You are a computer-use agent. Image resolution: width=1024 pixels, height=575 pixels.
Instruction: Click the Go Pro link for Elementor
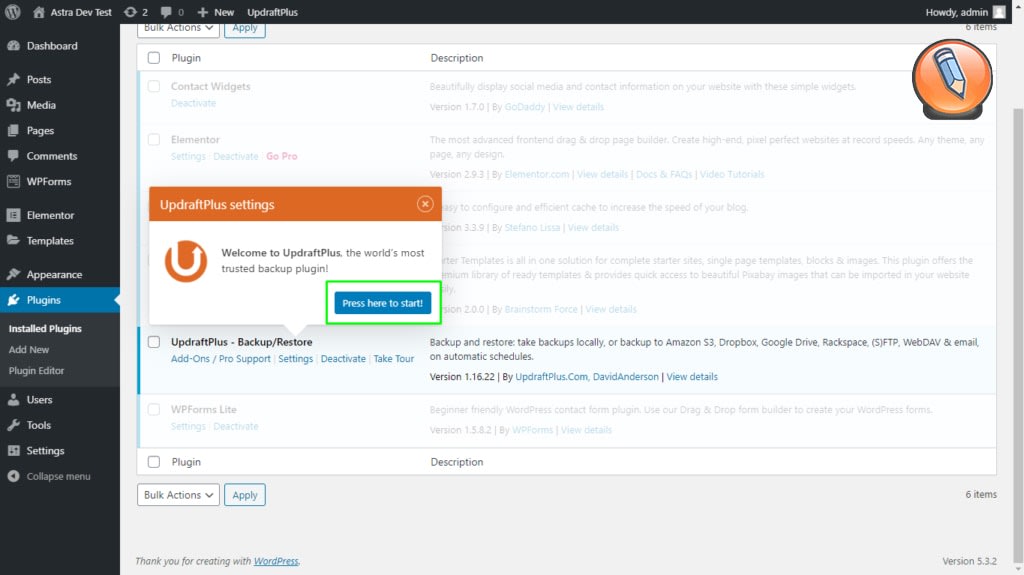pyautogui.click(x=281, y=156)
